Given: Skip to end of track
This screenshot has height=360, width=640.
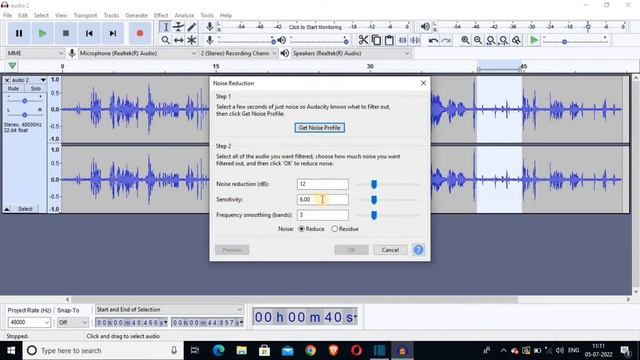Looking at the screenshot, I should click(113, 33).
